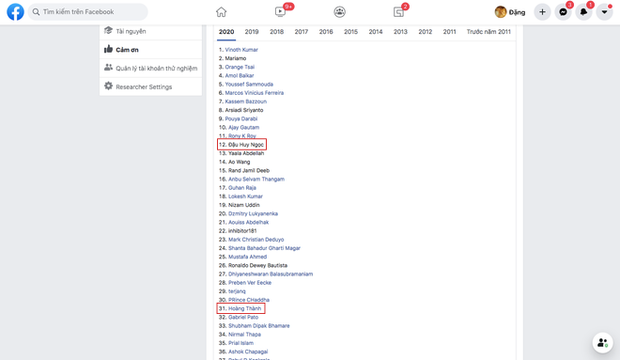Open Gabriel Pato link

(x=243, y=317)
